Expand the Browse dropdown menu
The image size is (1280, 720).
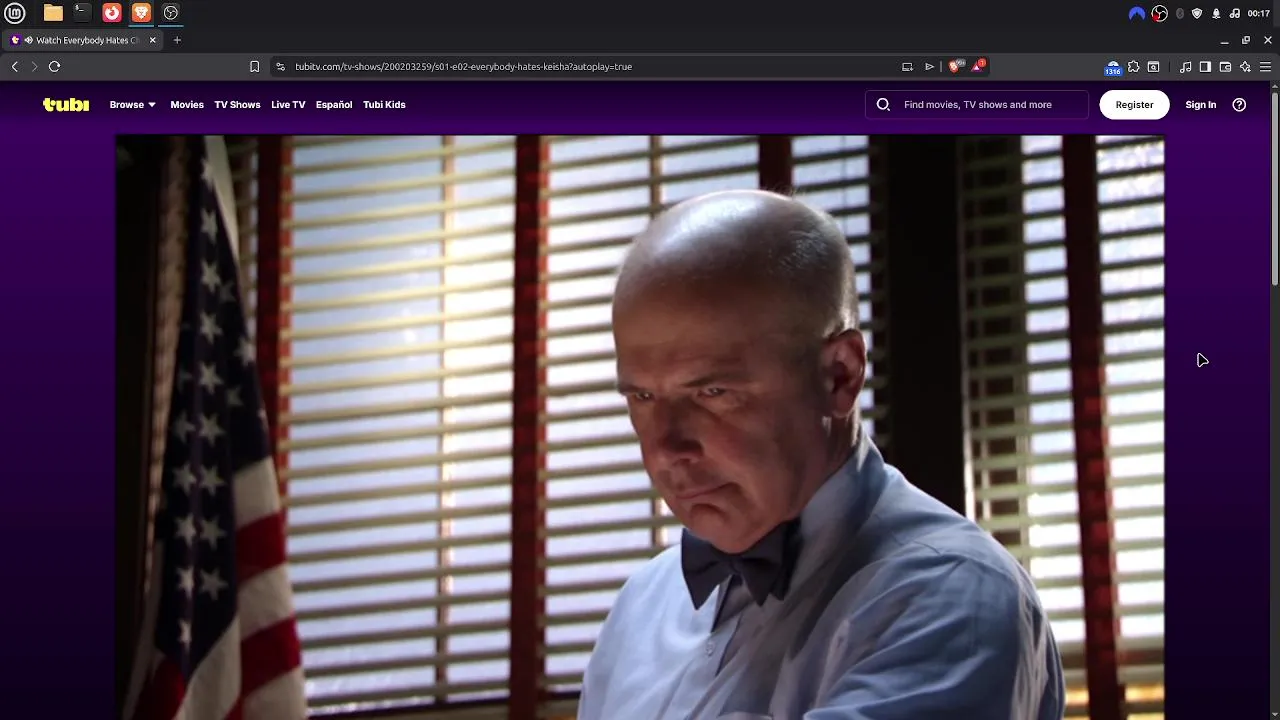click(x=132, y=104)
